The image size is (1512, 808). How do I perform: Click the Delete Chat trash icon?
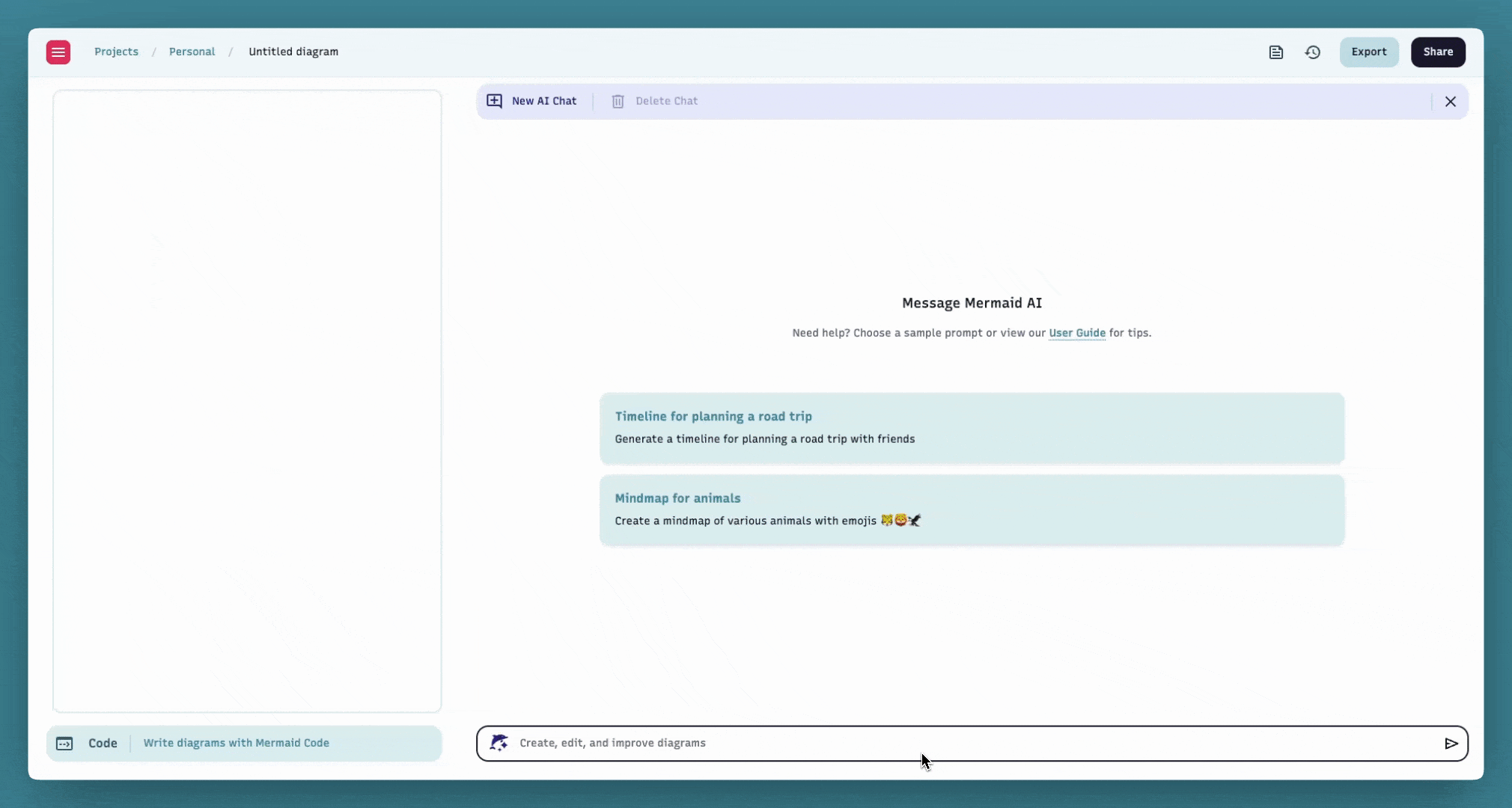tap(618, 101)
